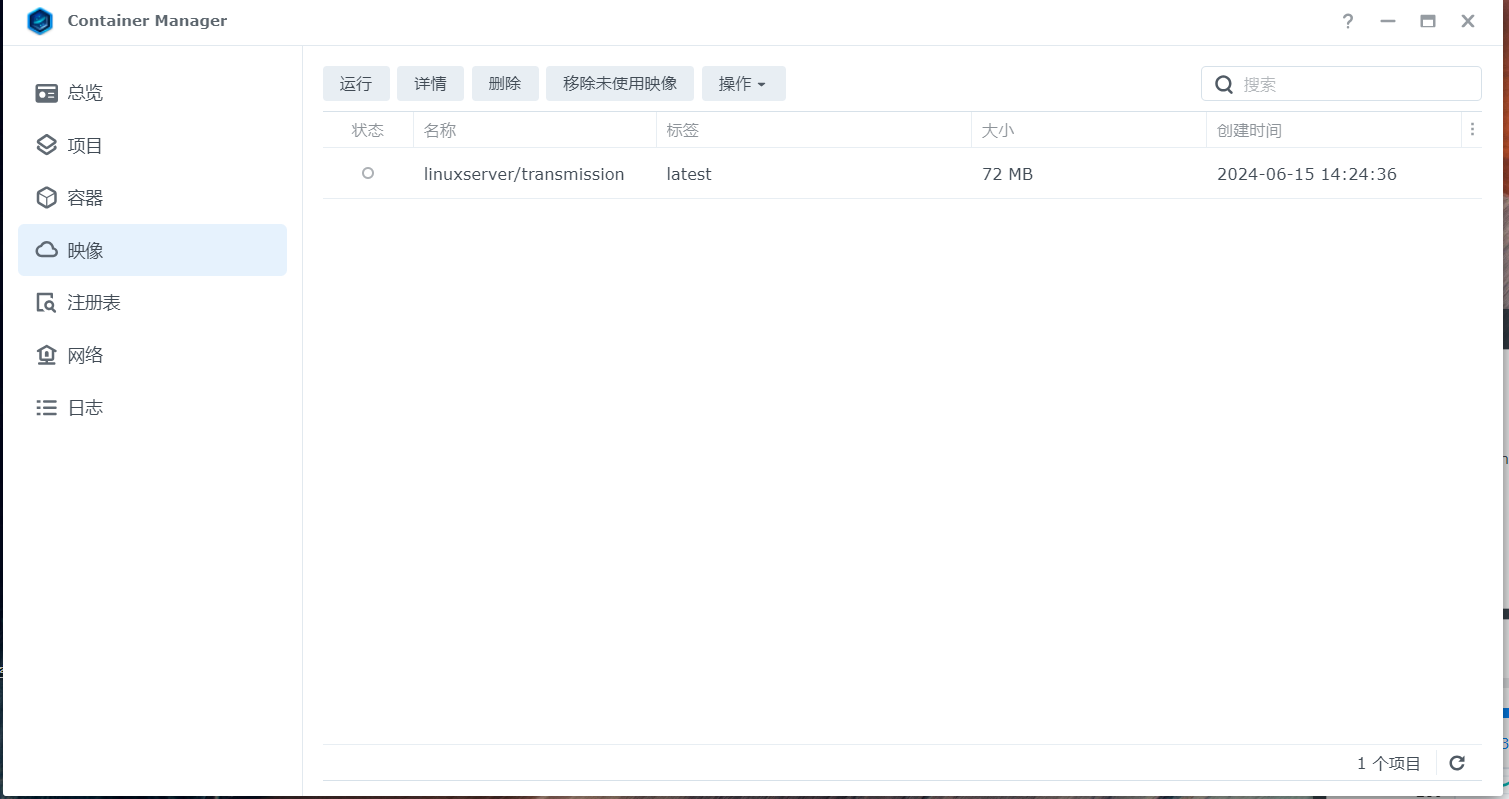Refresh the image list
The image size is (1509, 799).
pyautogui.click(x=1457, y=762)
